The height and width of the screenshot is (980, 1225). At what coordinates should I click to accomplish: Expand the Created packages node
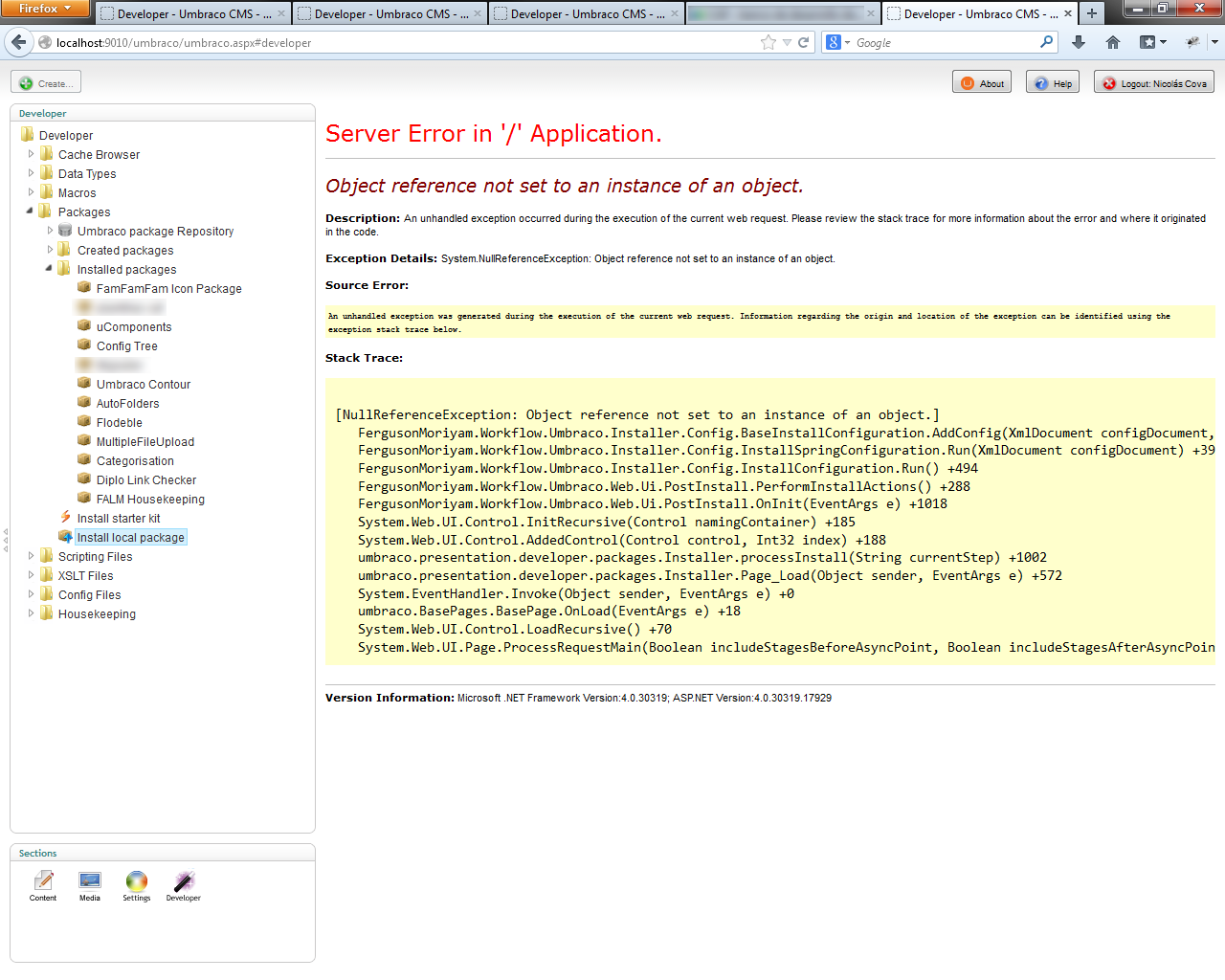[50, 250]
